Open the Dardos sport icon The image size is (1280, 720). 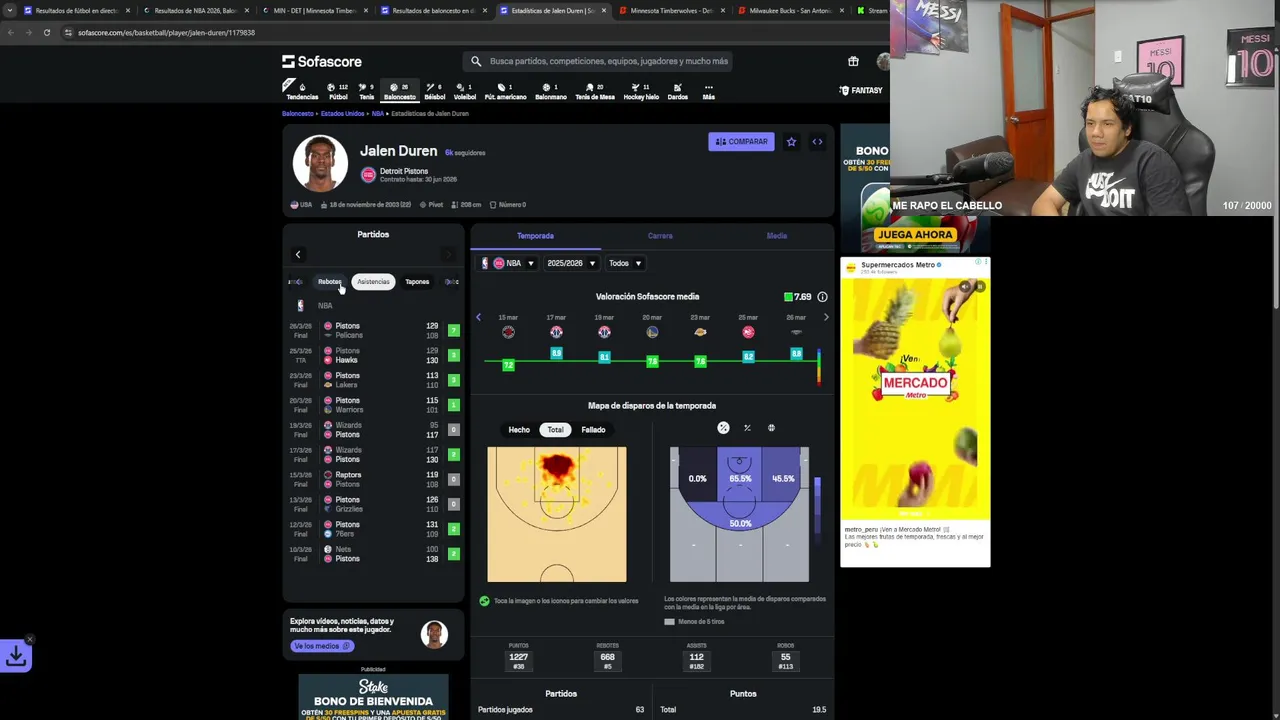click(x=677, y=91)
